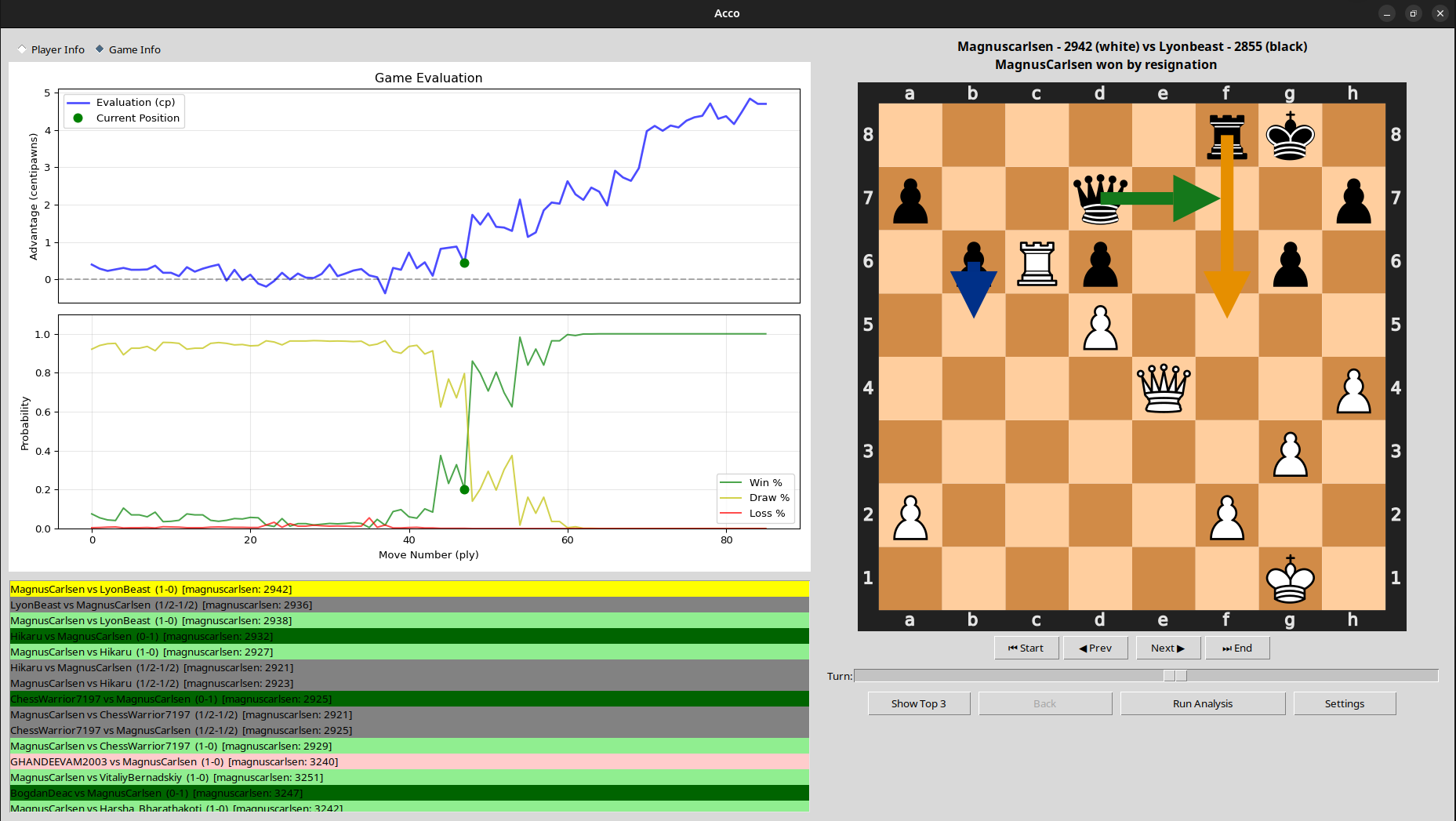Go back one move with Prev
The width and height of the screenshot is (1456, 821).
(1095, 648)
